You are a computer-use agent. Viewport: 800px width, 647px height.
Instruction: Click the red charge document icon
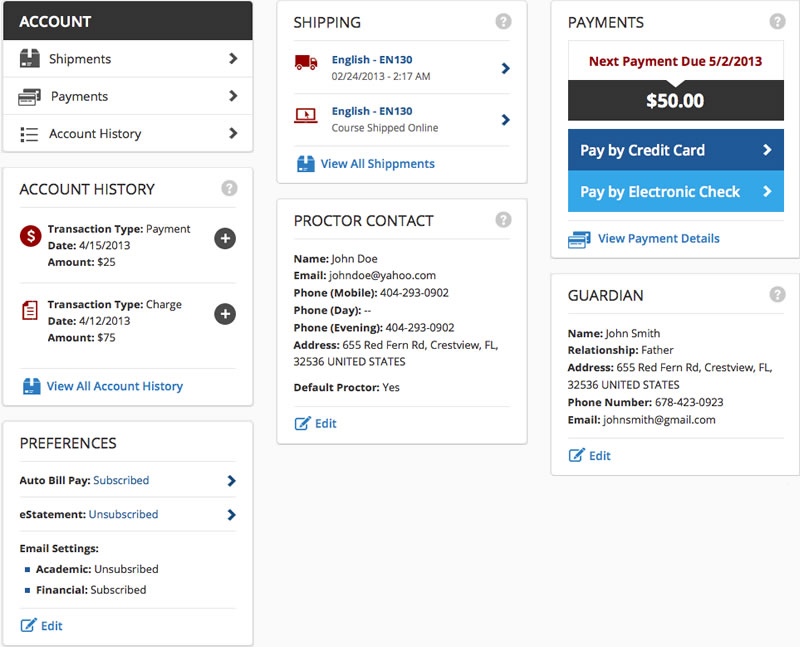[30, 312]
